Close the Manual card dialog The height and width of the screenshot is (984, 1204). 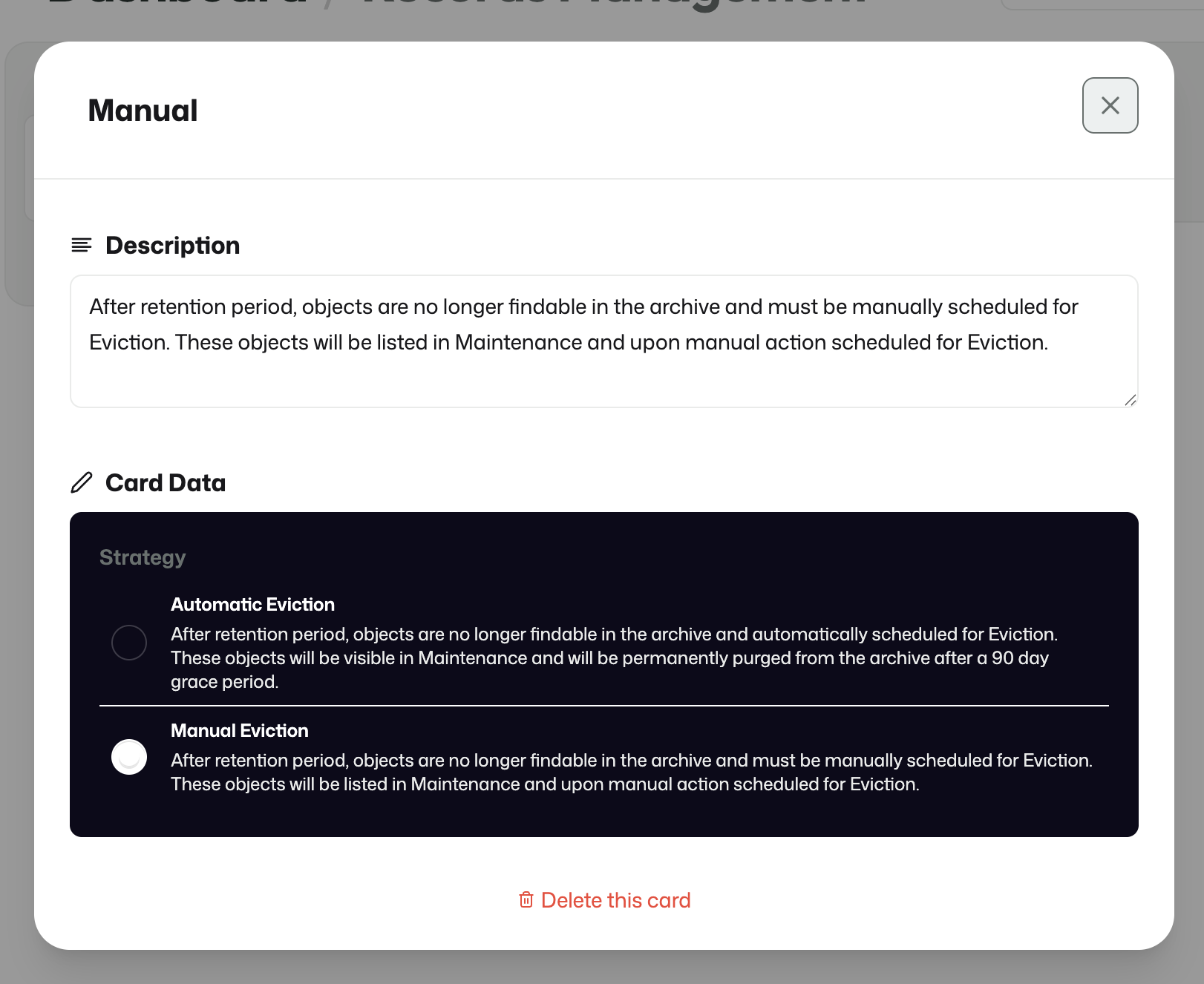tap(1110, 105)
